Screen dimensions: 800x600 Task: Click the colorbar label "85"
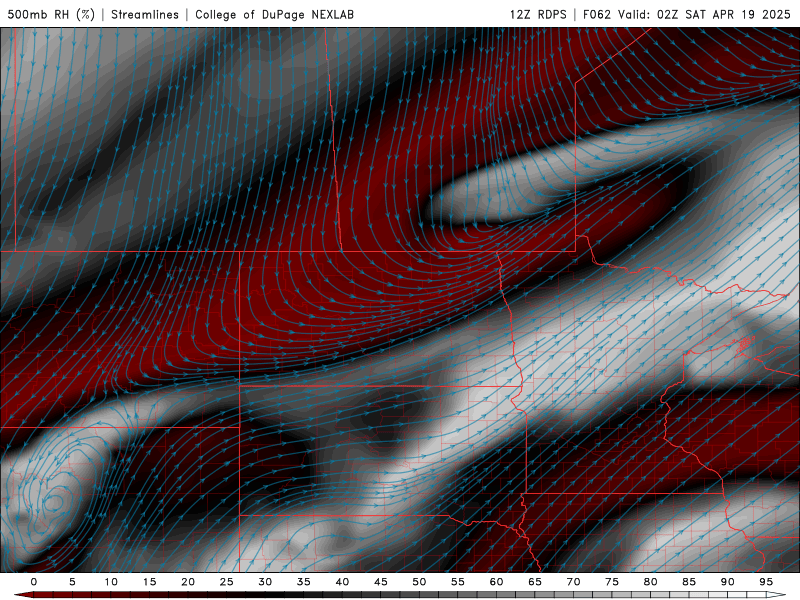689,582
